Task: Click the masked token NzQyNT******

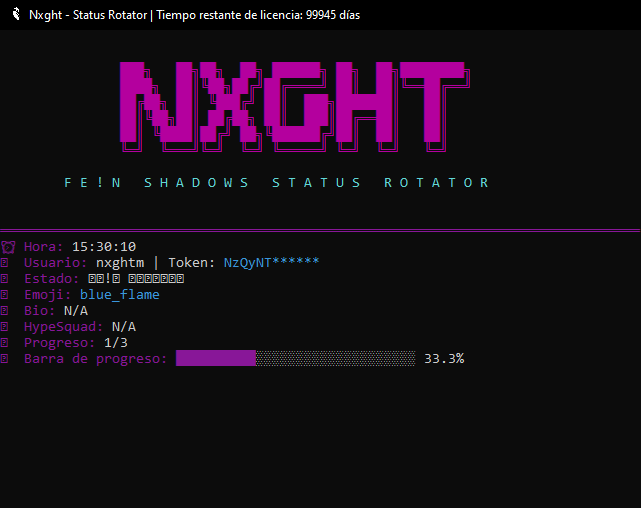Action: (x=271, y=263)
